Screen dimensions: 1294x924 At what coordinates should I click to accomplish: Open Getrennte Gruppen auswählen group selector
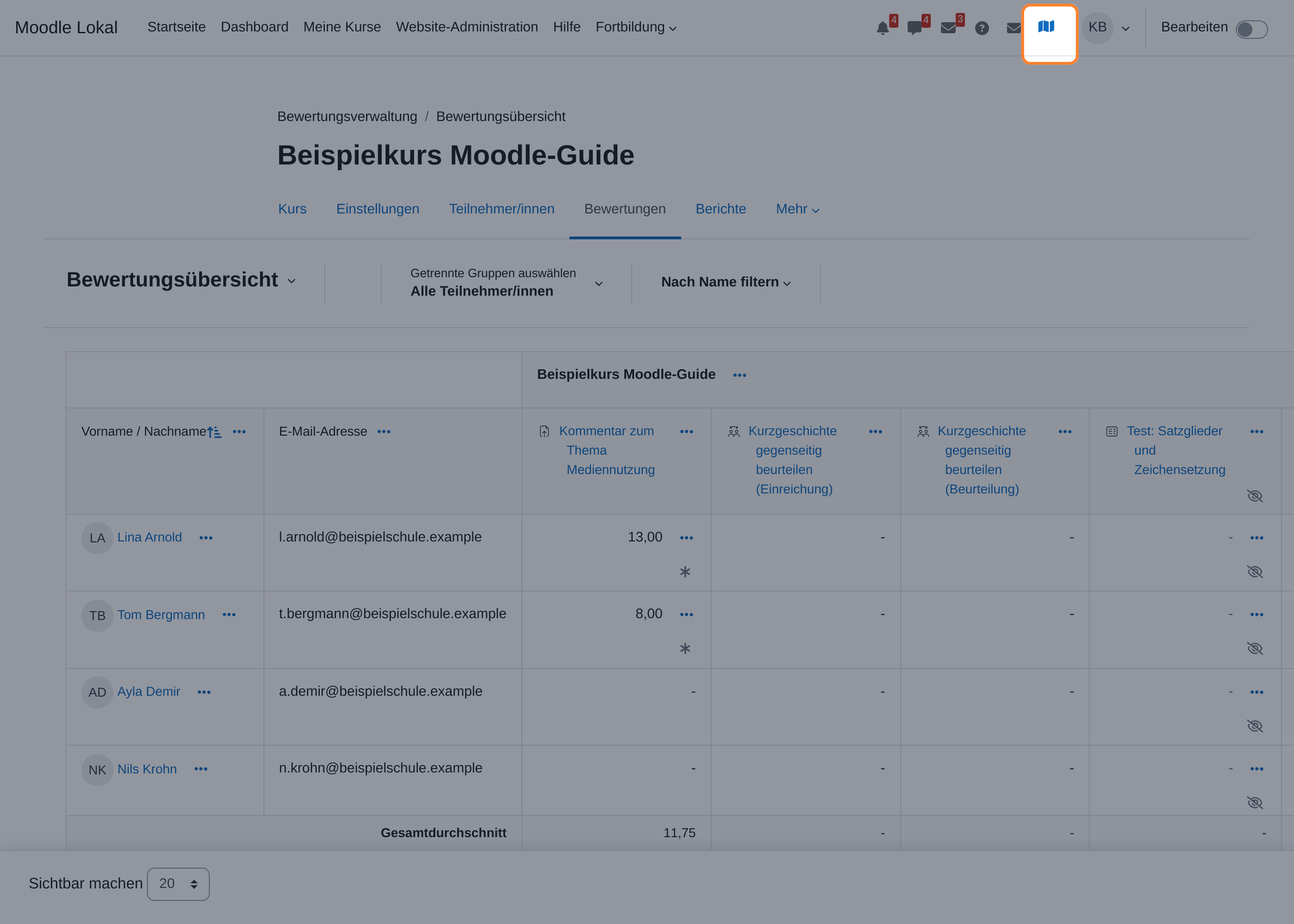point(507,283)
